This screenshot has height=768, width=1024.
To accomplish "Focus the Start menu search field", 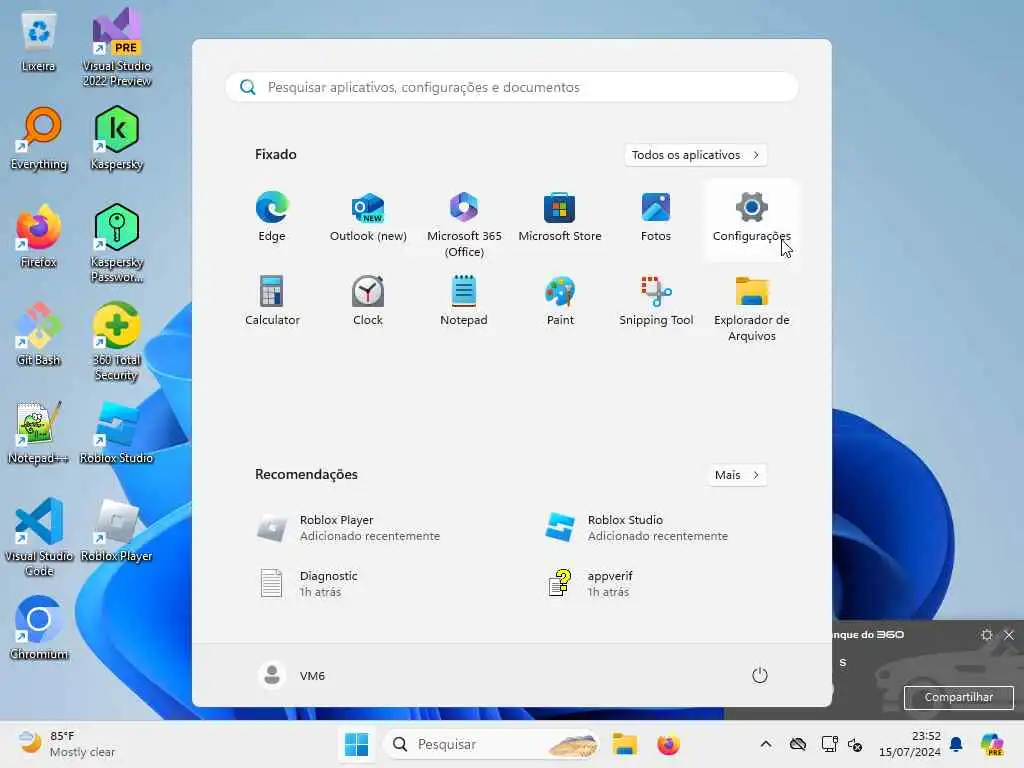I will tap(511, 87).
